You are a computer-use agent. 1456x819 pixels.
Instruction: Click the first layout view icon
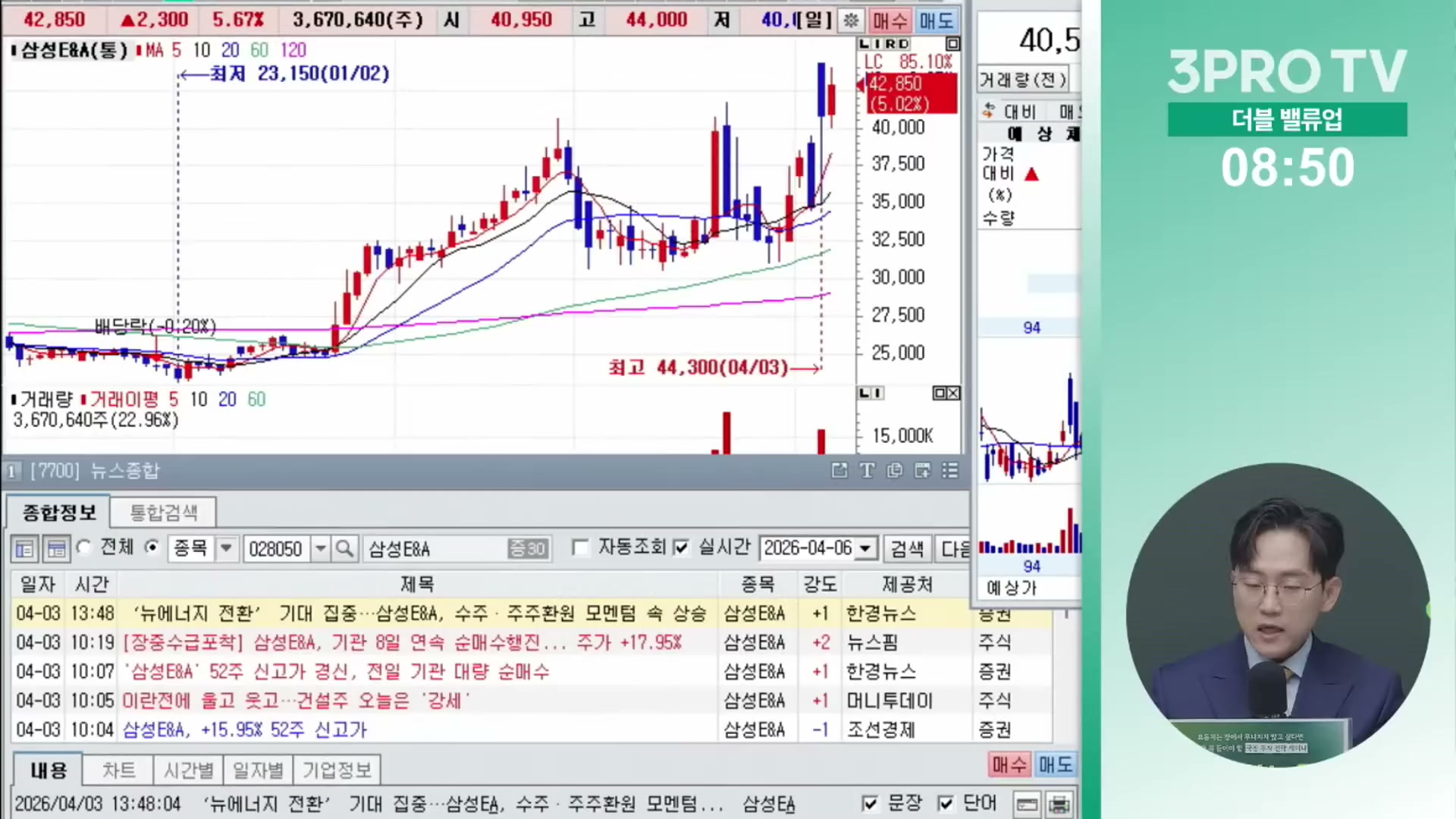point(24,549)
